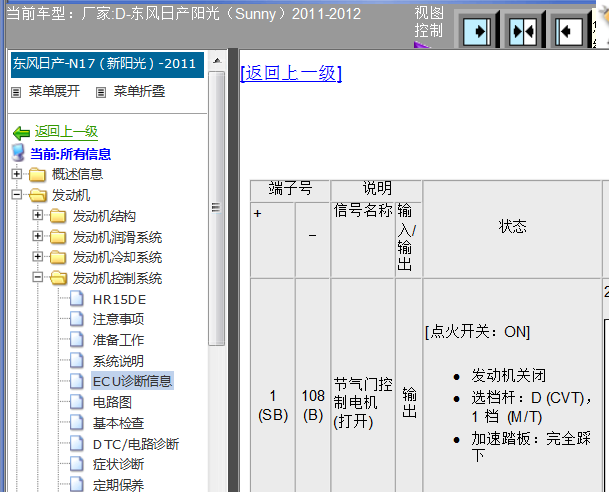
Task: Click the 加速踏板：完全踩下 bullet text
Action: tap(531, 447)
